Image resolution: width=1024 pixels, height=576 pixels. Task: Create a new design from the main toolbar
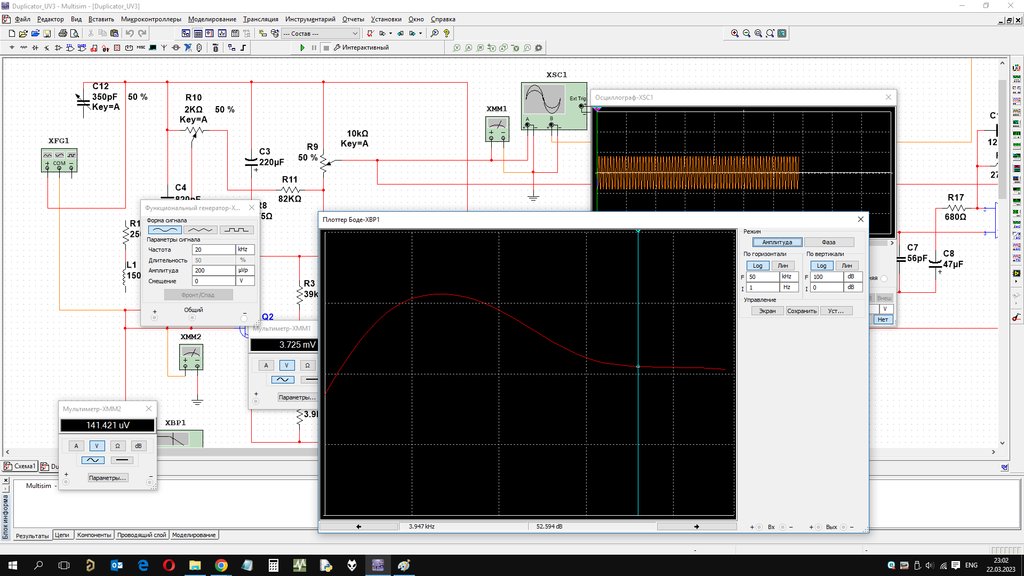tap(12, 33)
